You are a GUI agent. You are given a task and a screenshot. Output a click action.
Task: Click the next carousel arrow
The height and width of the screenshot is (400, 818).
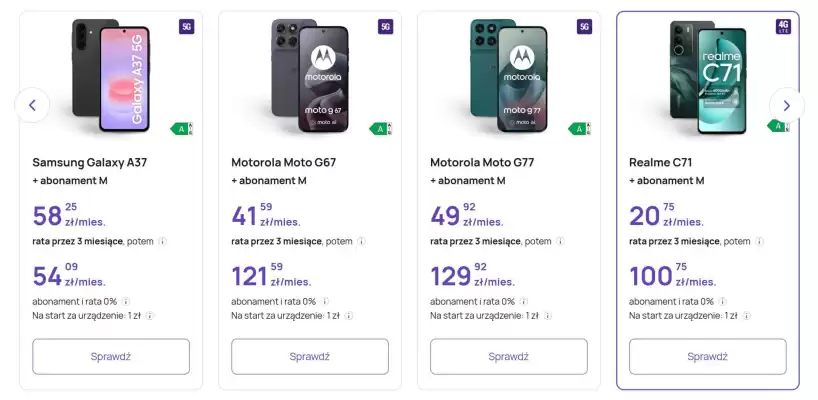[x=787, y=105]
